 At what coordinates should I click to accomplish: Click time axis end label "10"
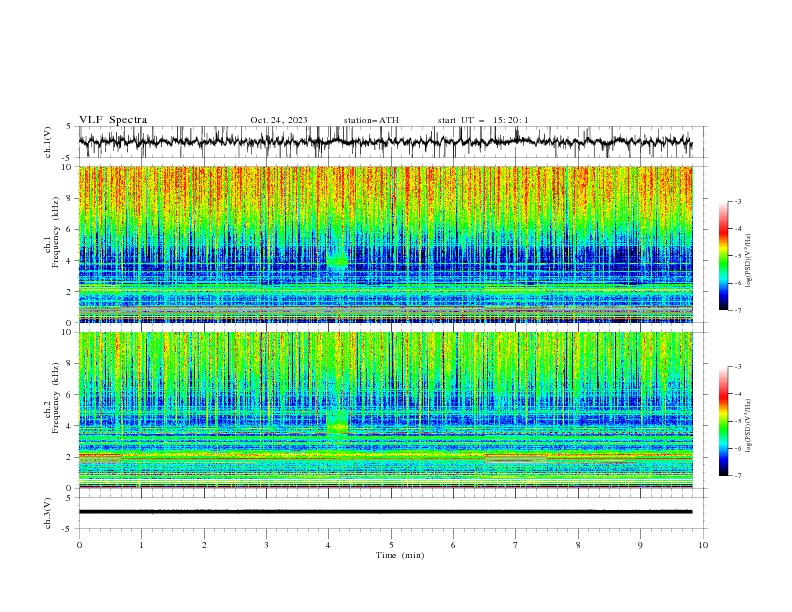[703, 545]
